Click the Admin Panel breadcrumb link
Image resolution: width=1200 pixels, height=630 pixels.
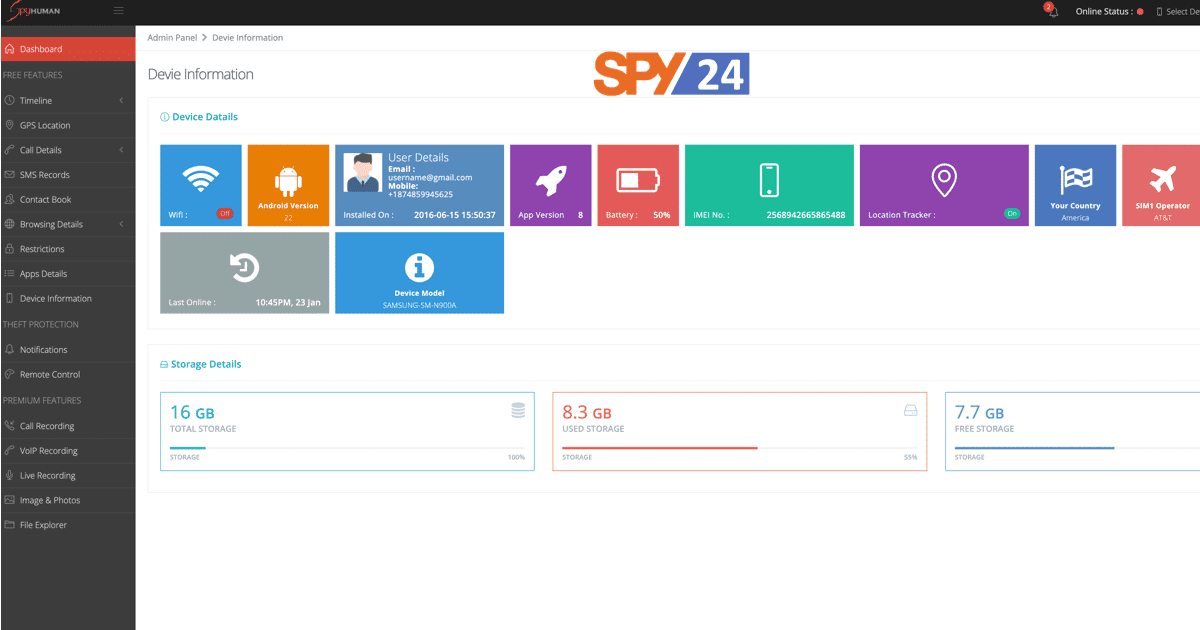pyautogui.click(x=172, y=38)
